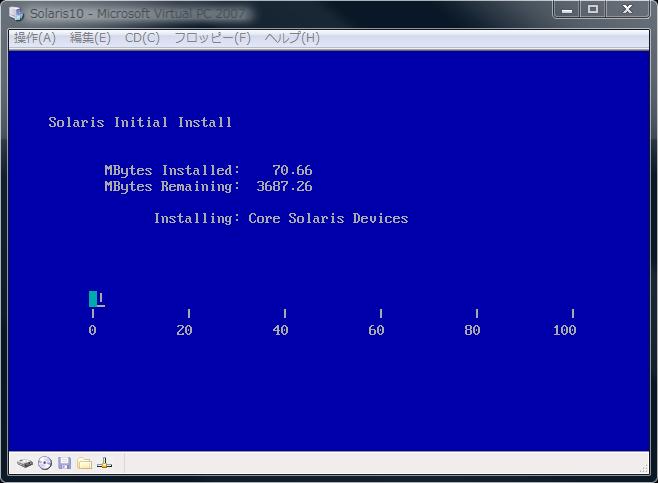Screen dimensions: 658x483
Task: Click the window resize grip corner
Action: click(x=644, y=469)
